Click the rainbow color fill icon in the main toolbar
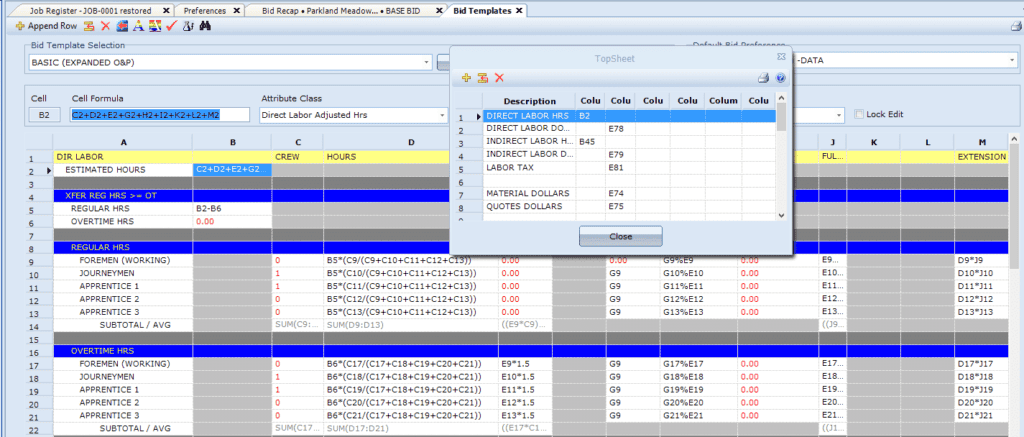The image size is (1024, 437). [155, 26]
